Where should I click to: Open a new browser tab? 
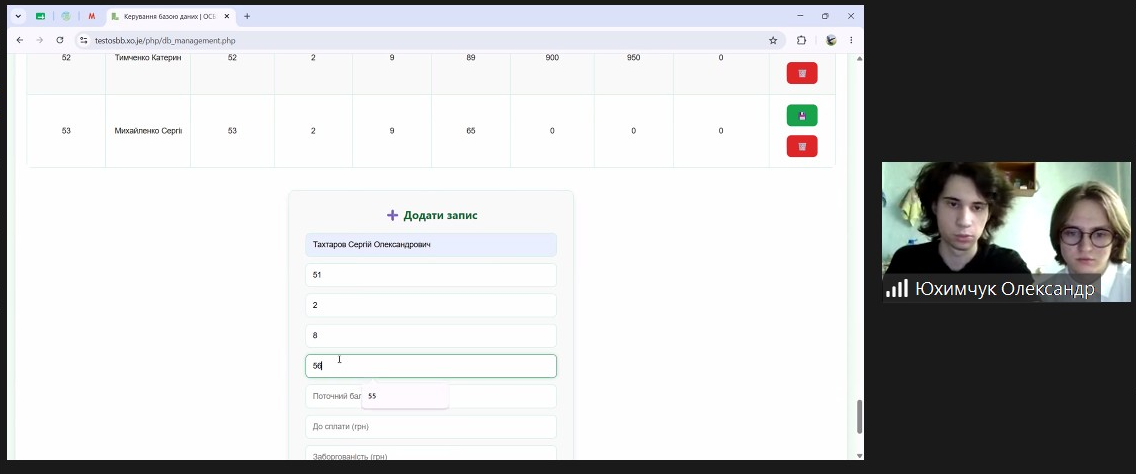pyautogui.click(x=247, y=16)
